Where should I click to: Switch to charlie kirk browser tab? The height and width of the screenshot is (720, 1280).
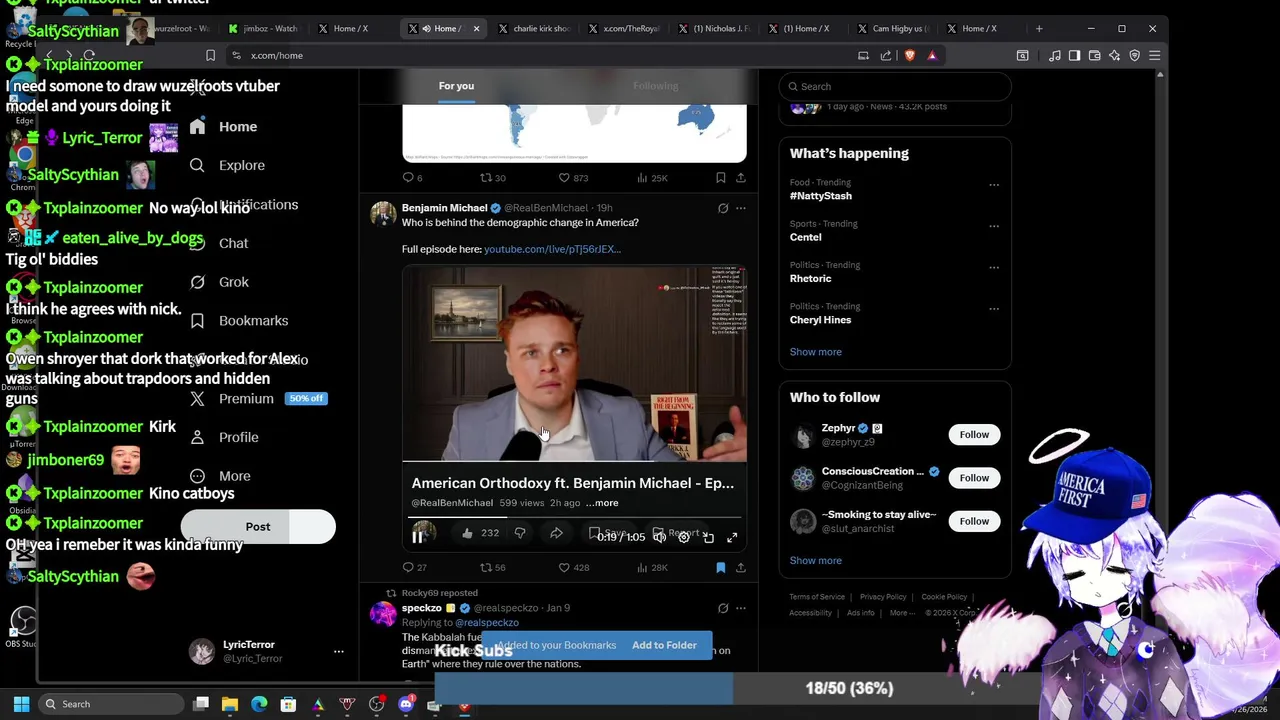pyautogui.click(x=533, y=29)
